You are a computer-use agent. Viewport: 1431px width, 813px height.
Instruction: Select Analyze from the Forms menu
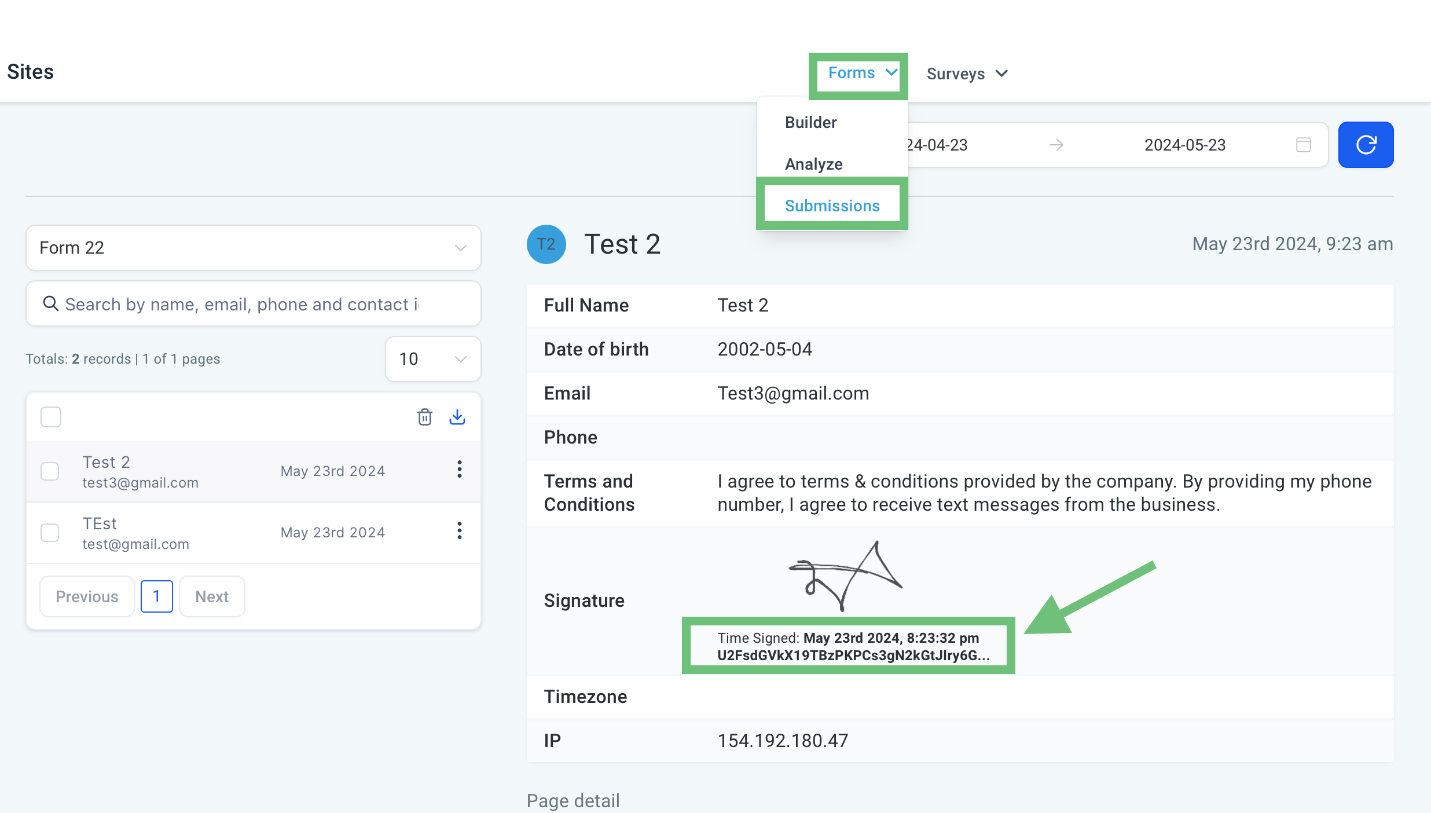(814, 164)
